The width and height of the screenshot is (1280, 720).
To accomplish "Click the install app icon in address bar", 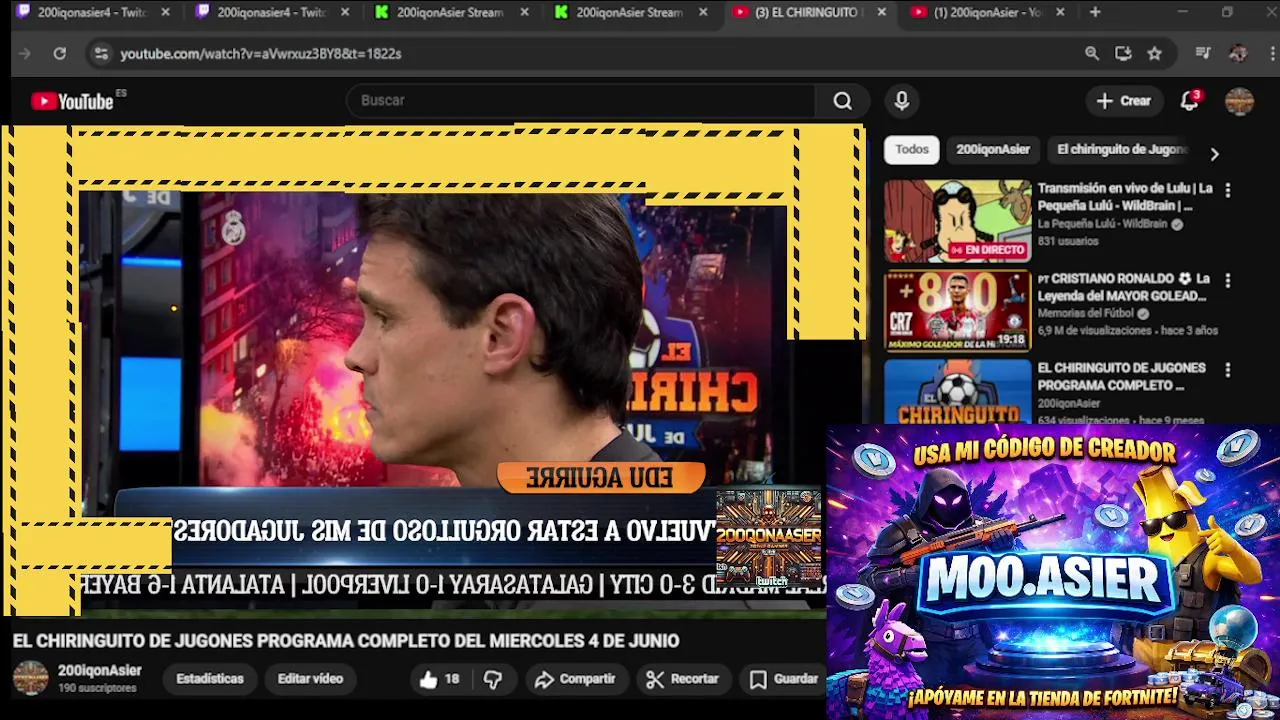I will (1123, 54).
